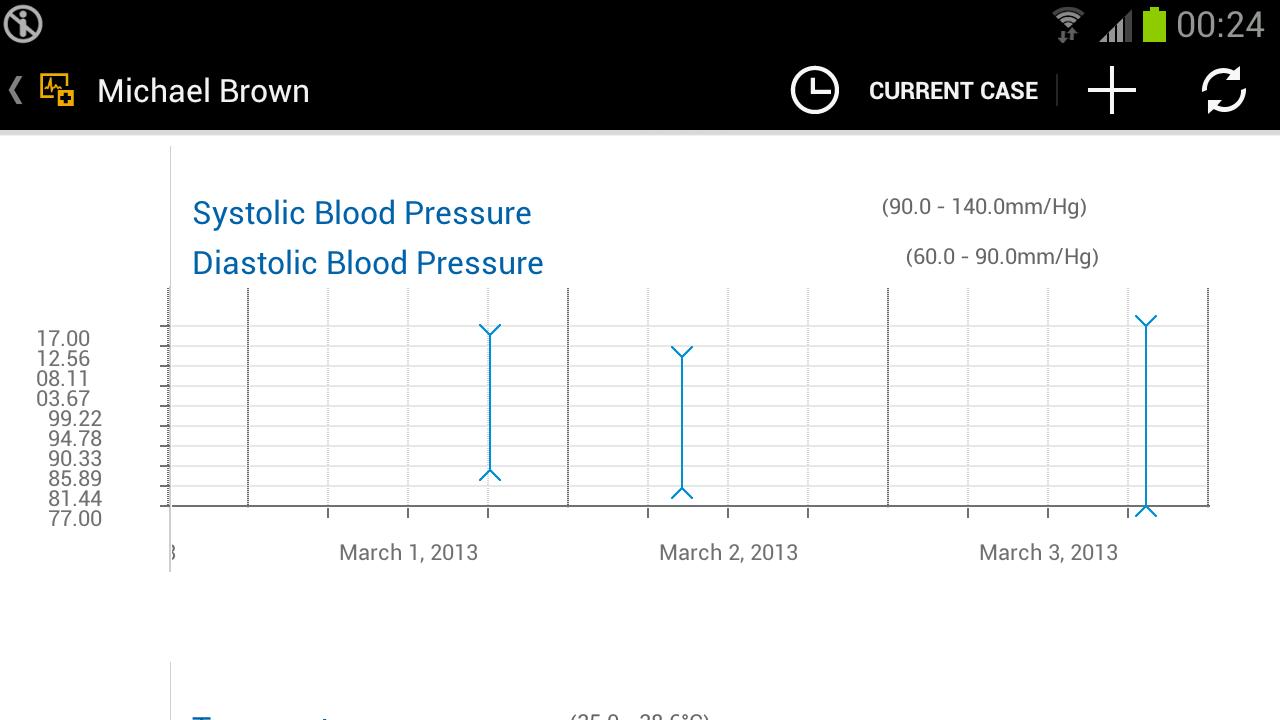Tap the Wi-Fi status icon

pyautogui.click(x=1068, y=24)
